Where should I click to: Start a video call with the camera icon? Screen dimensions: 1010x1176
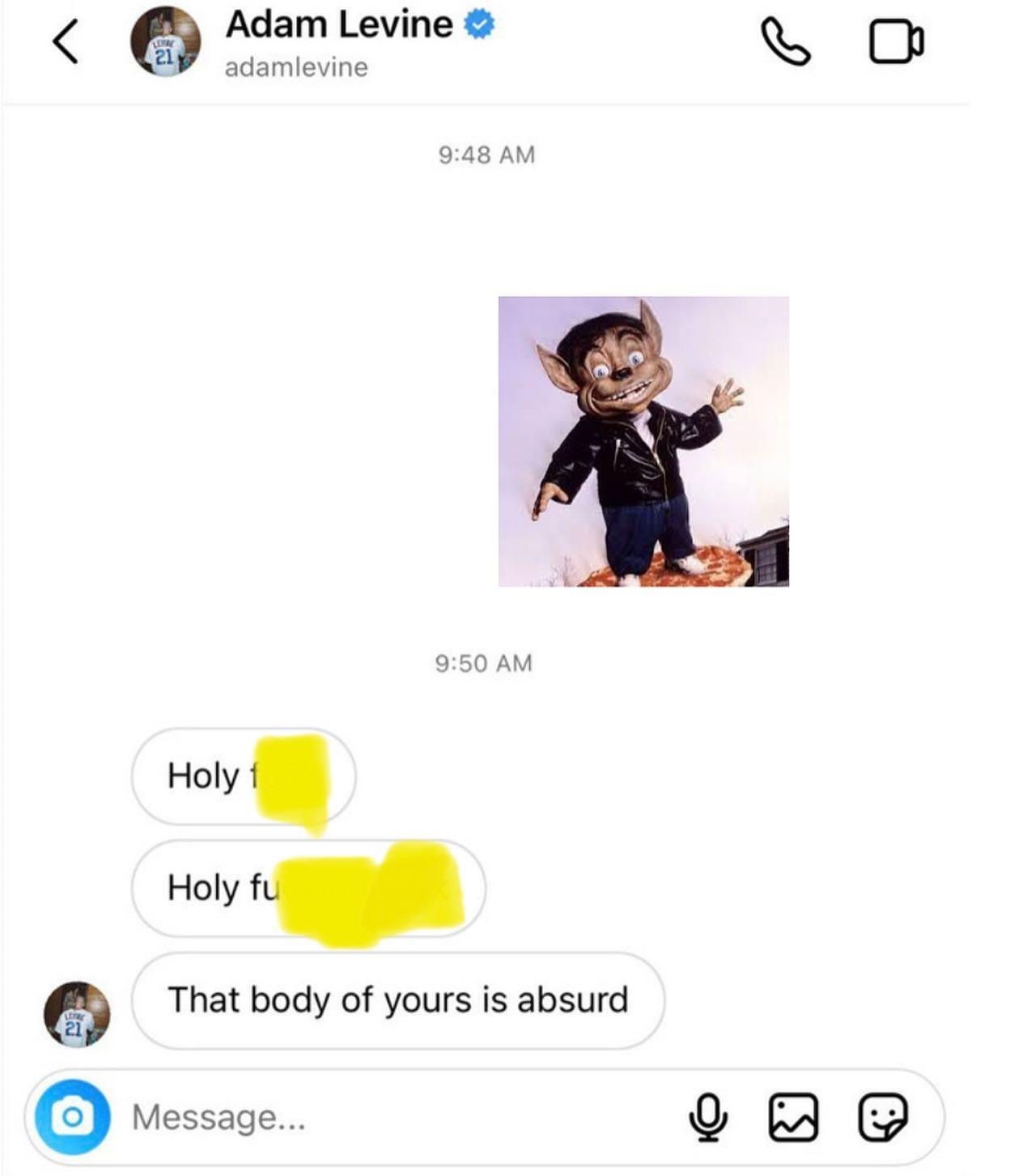(896, 42)
